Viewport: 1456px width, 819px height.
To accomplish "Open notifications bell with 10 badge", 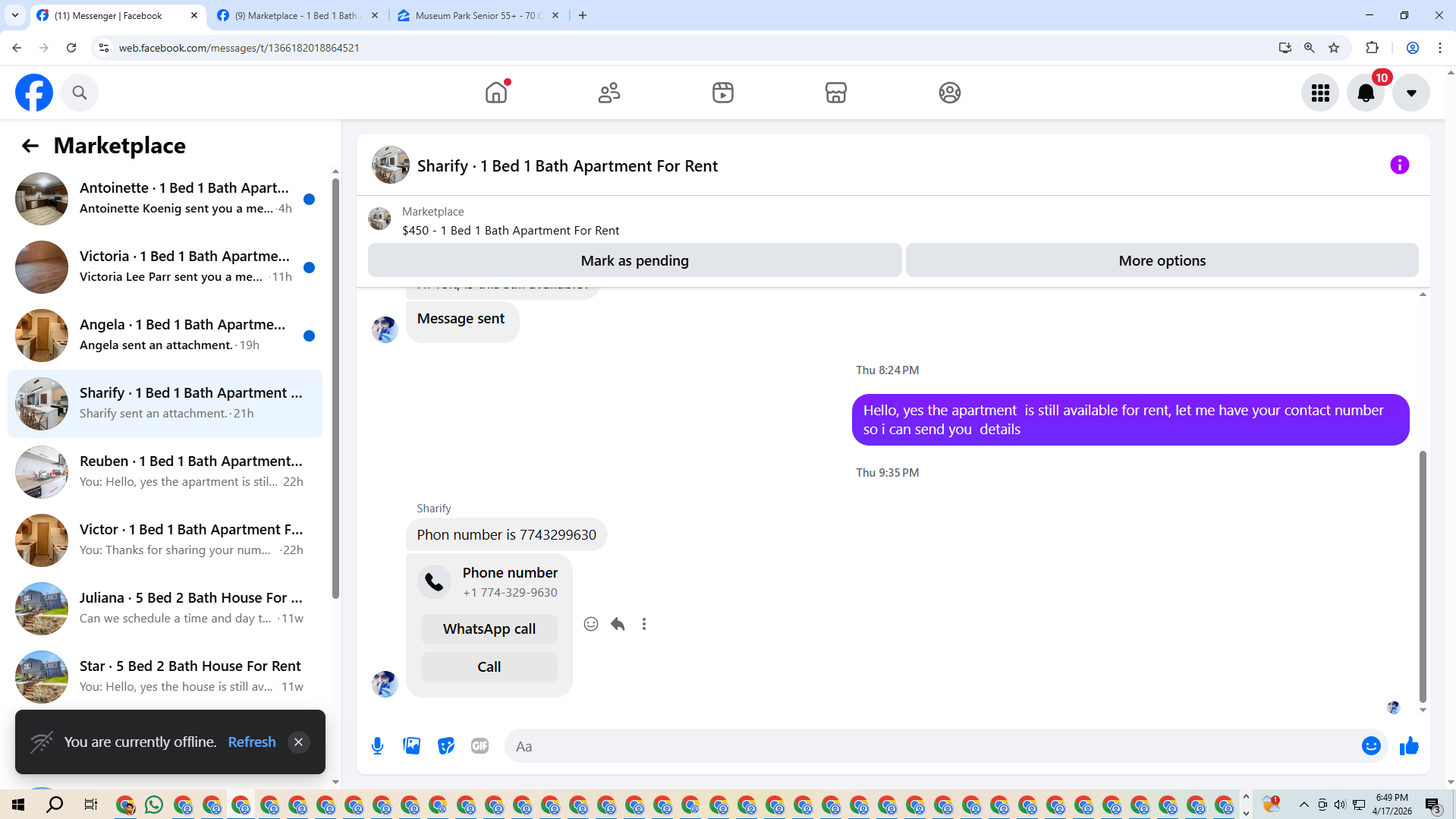I will pyautogui.click(x=1366, y=93).
